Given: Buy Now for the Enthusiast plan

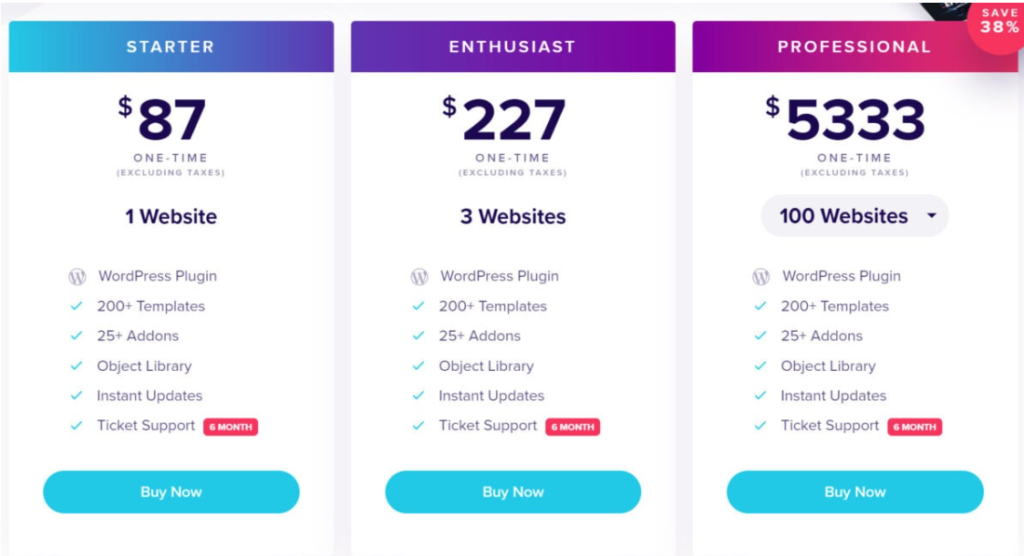Looking at the screenshot, I should tap(513, 492).
